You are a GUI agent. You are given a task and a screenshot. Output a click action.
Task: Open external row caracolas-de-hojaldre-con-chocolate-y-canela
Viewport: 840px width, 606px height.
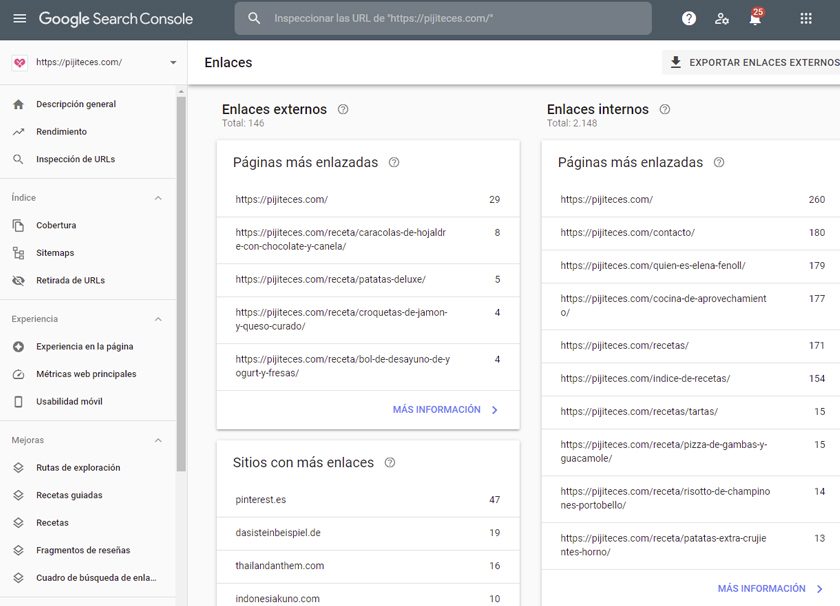click(368, 240)
